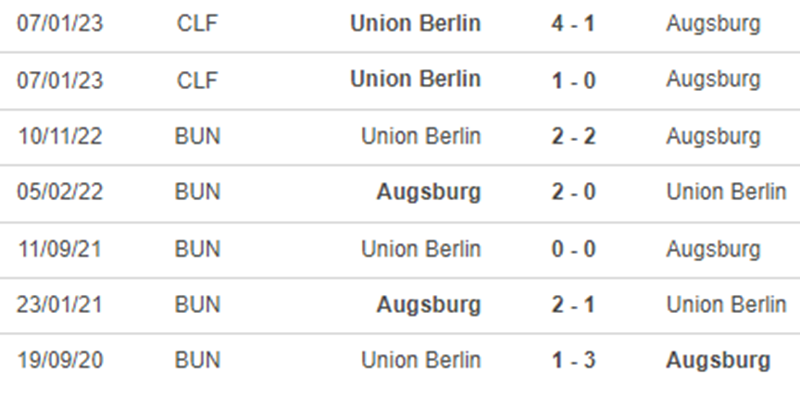800x396 pixels.
Task: Click the 05/02/22 match date
Action: point(60,192)
